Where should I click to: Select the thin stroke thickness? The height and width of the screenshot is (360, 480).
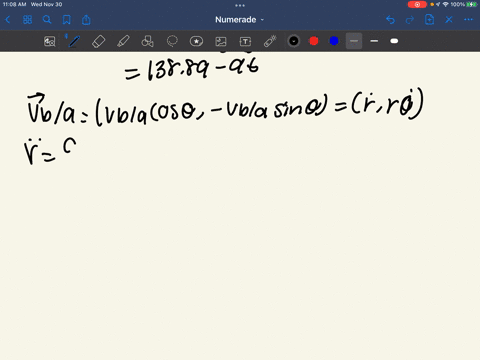click(x=354, y=41)
